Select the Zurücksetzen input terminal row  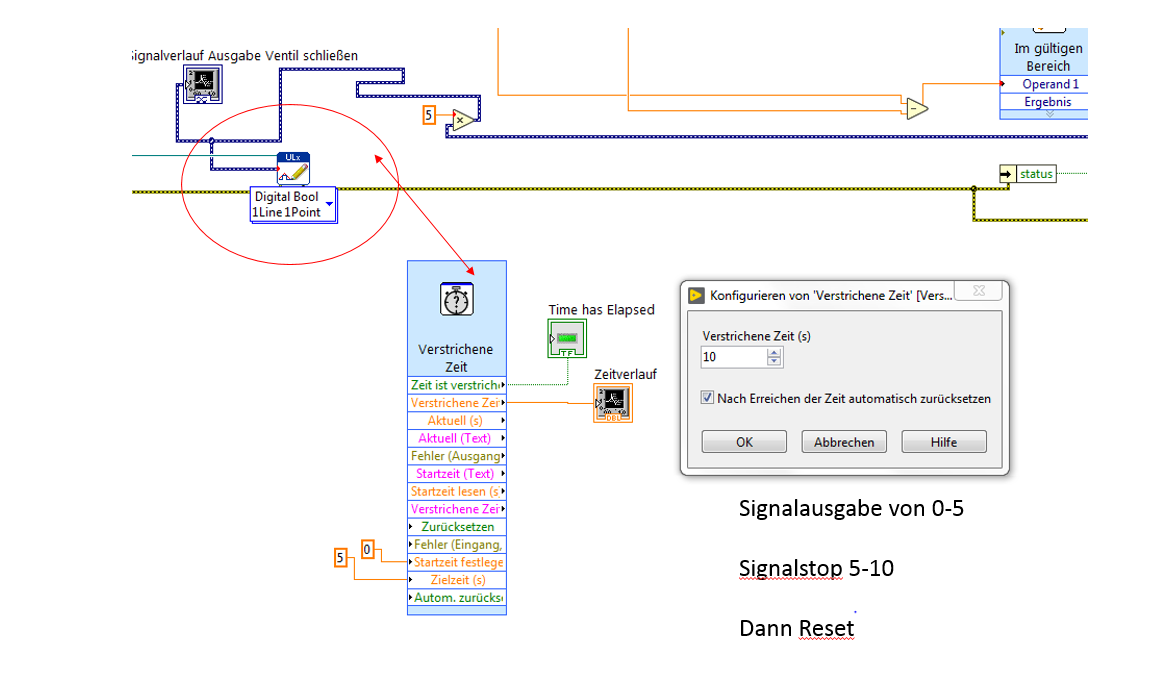(x=457, y=526)
